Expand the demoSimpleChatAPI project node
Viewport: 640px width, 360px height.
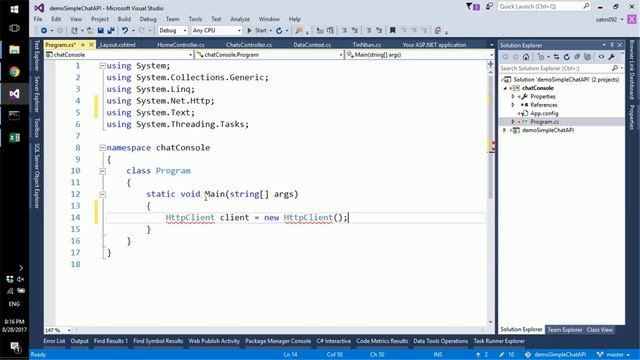pos(505,130)
